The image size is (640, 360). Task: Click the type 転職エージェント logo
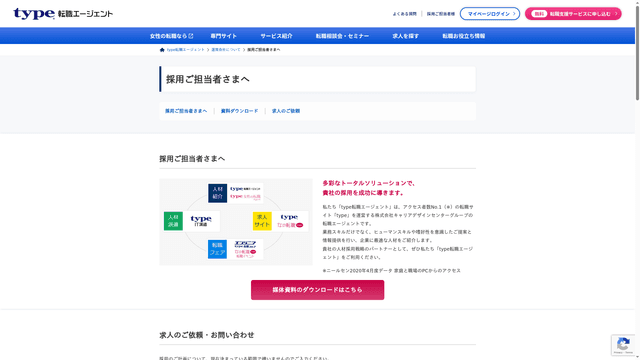point(63,13)
